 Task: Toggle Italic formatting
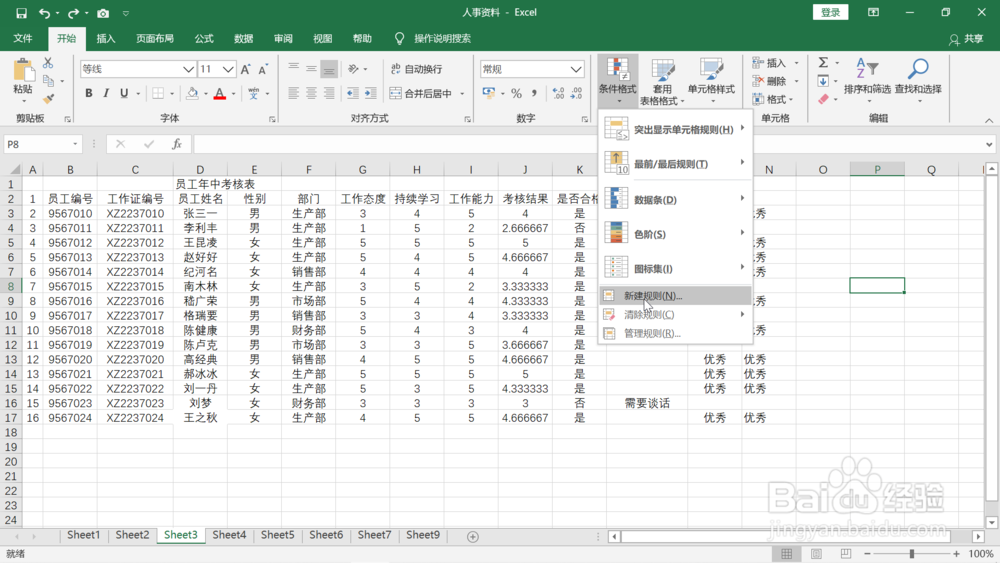(106, 94)
